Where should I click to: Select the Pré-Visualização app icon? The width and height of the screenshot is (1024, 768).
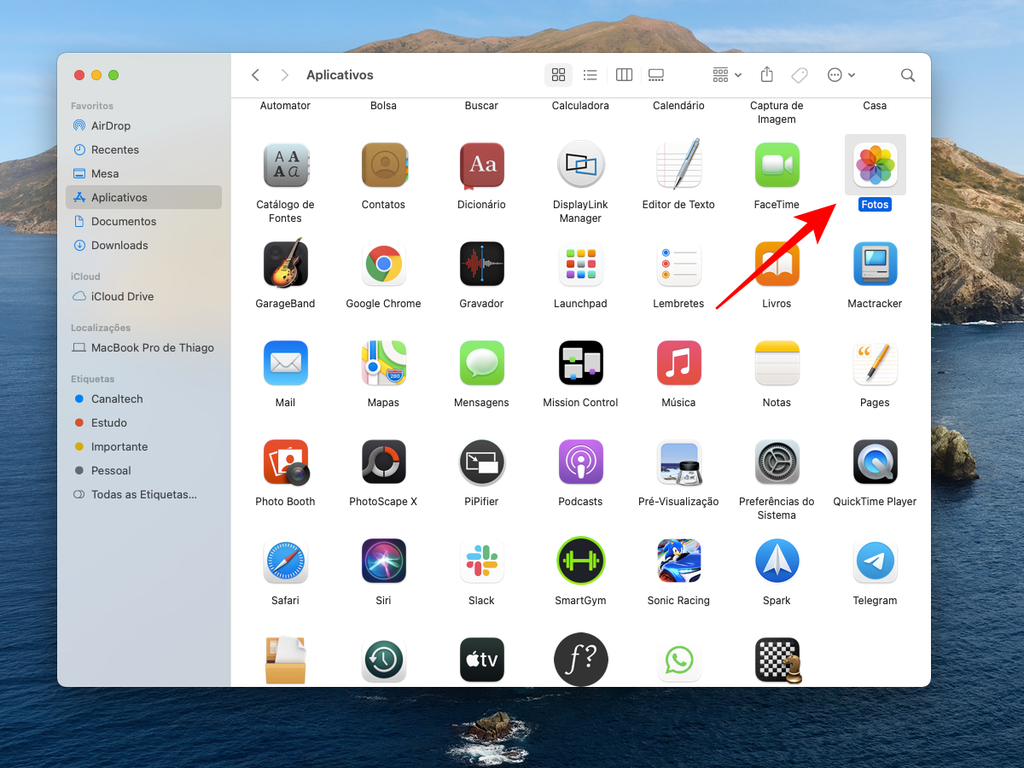[x=679, y=462]
